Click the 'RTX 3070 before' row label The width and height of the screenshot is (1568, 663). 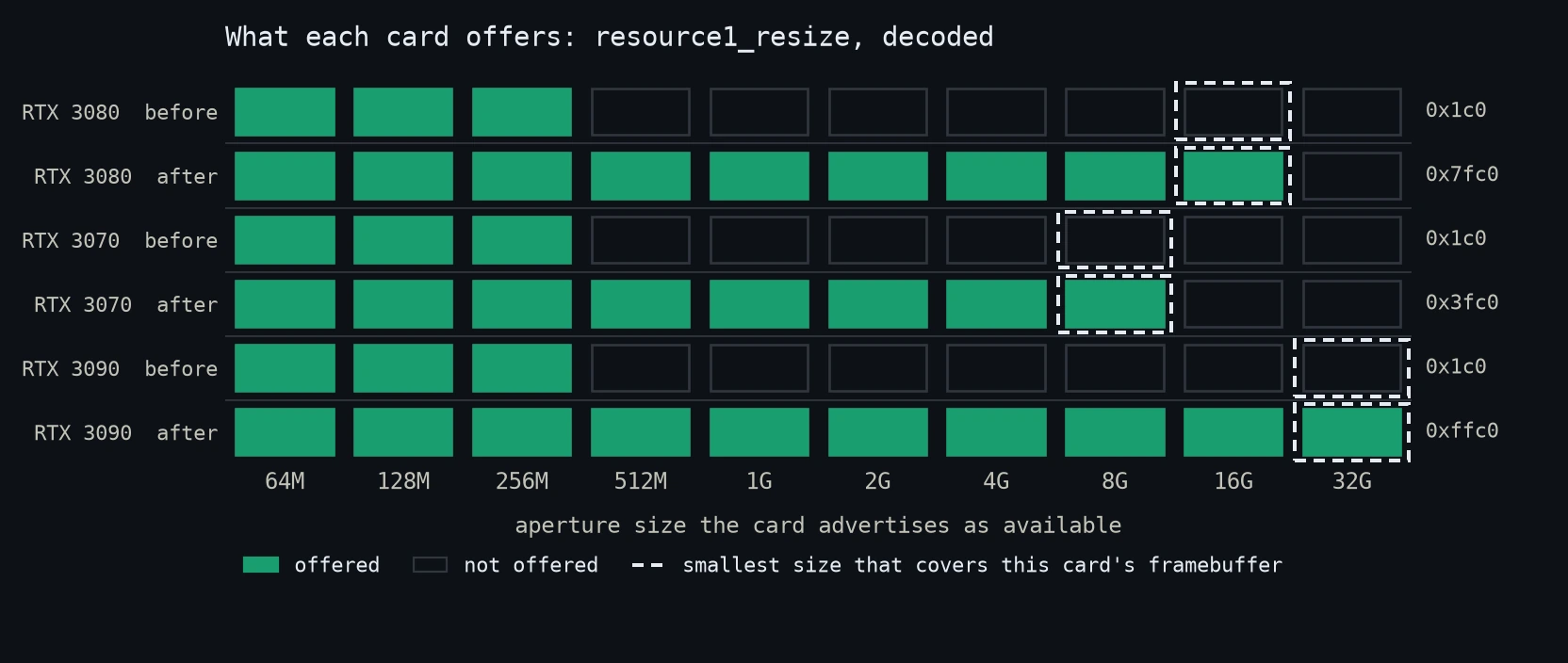[x=120, y=240]
